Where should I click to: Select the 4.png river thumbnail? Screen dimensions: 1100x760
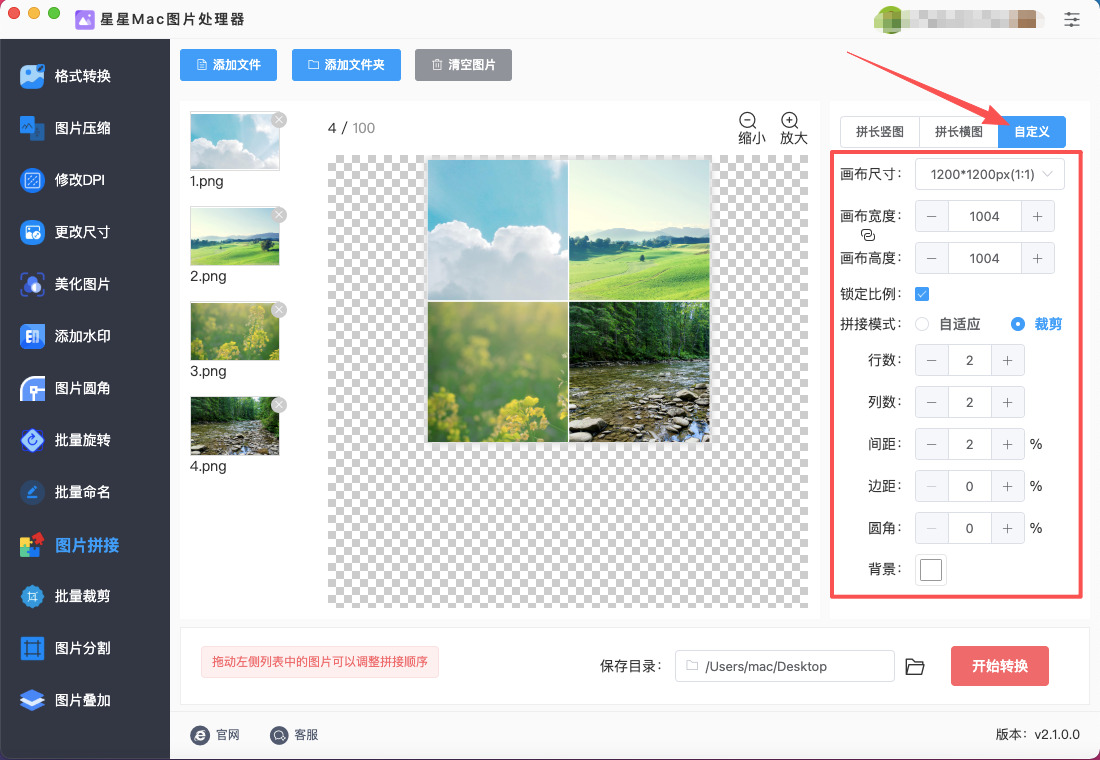234,426
